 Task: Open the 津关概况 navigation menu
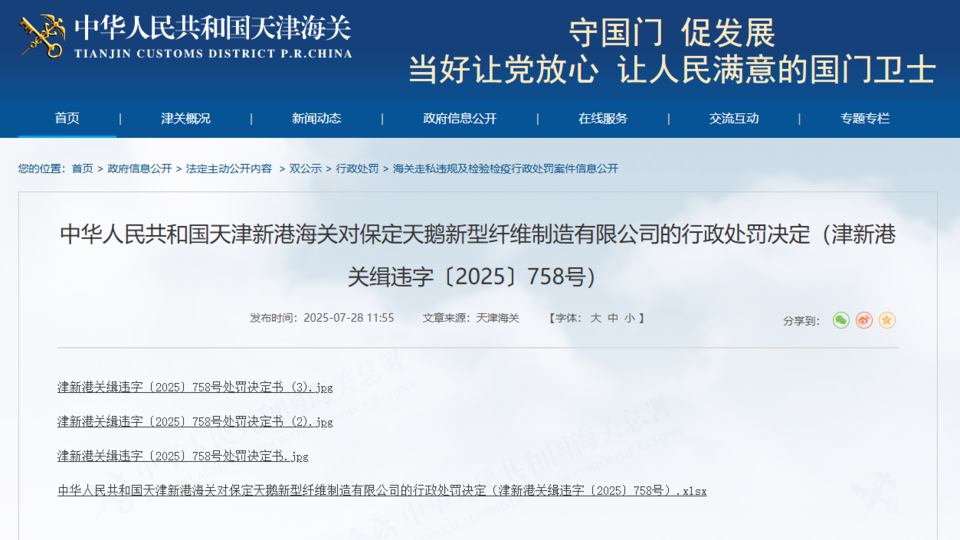186,118
